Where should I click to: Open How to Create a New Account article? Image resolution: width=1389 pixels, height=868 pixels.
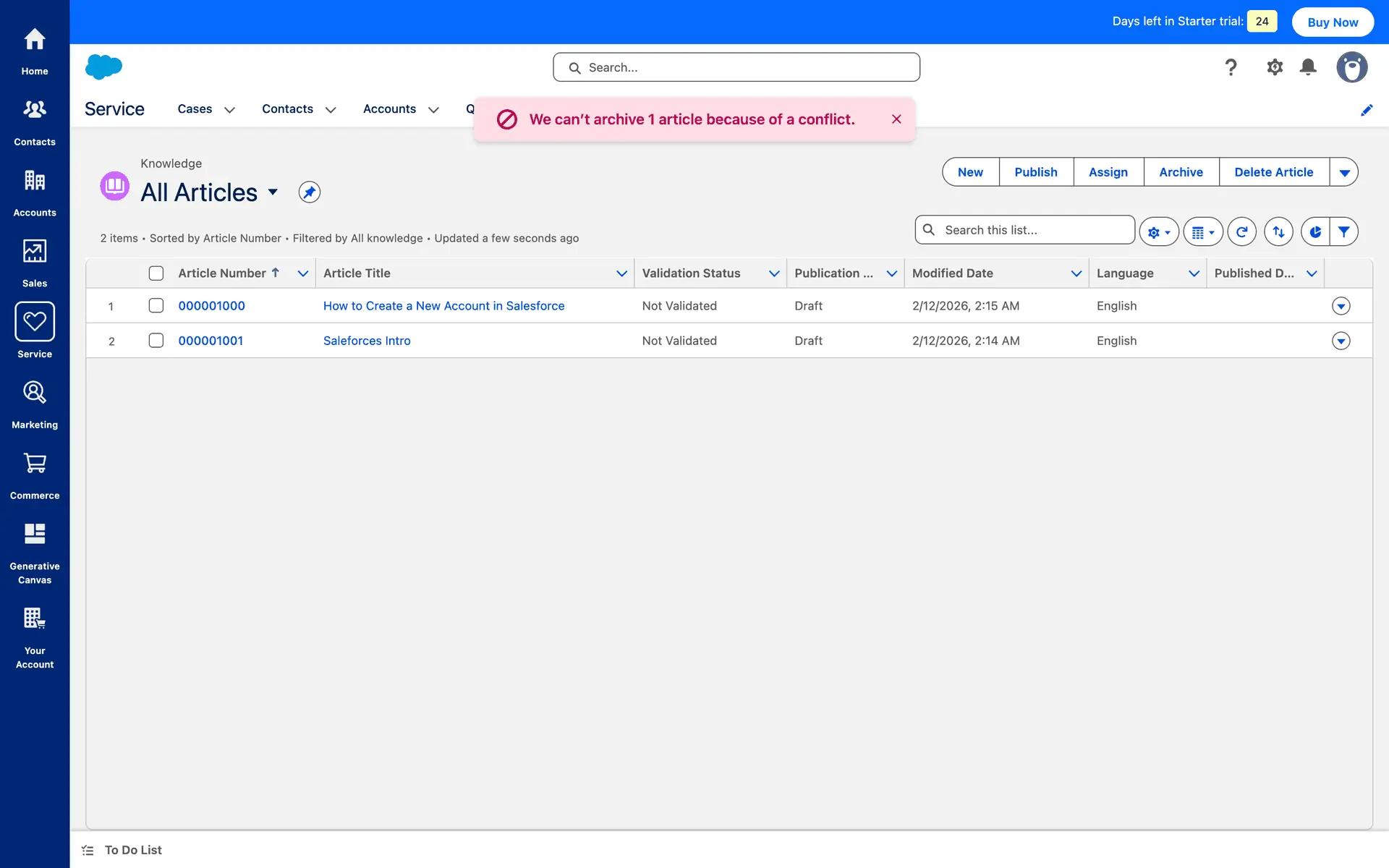pos(443,306)
